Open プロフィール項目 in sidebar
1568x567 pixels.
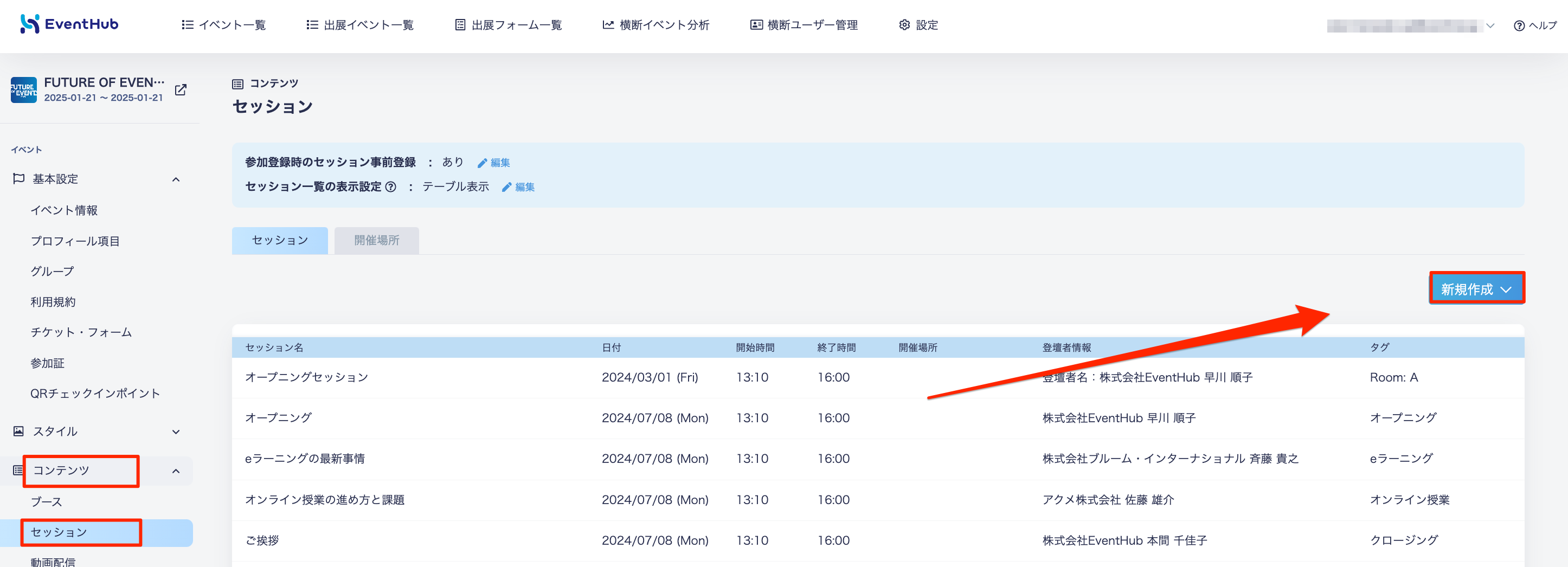pyautogui.click(x=75, y=241)
